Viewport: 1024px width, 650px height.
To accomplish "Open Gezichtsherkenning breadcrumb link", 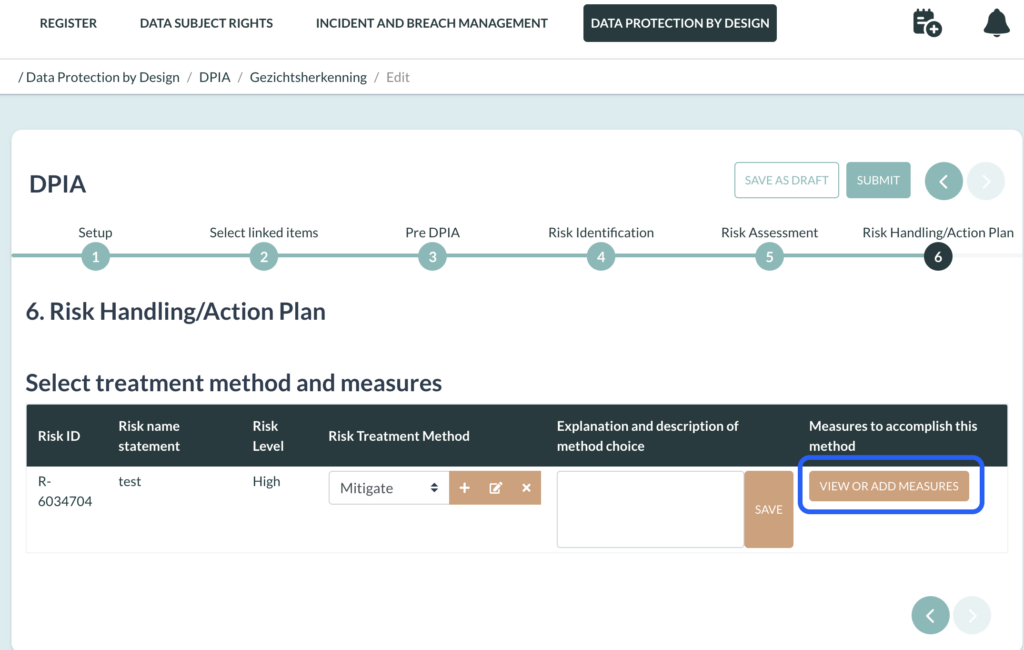I will pos(308,77).
